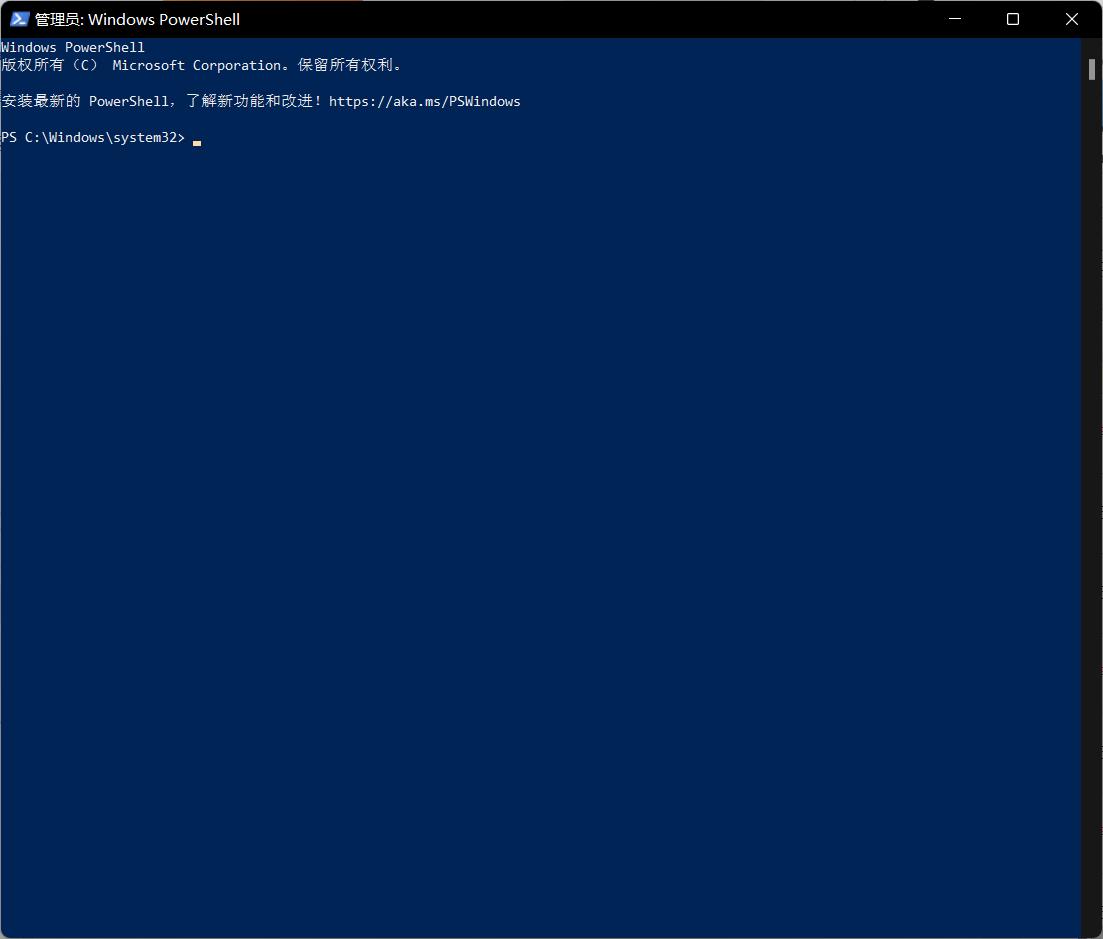Minimize the PowerShell window
Image resolution: width=1103 pixels, height=939 pixels.
tap(955, 19)
